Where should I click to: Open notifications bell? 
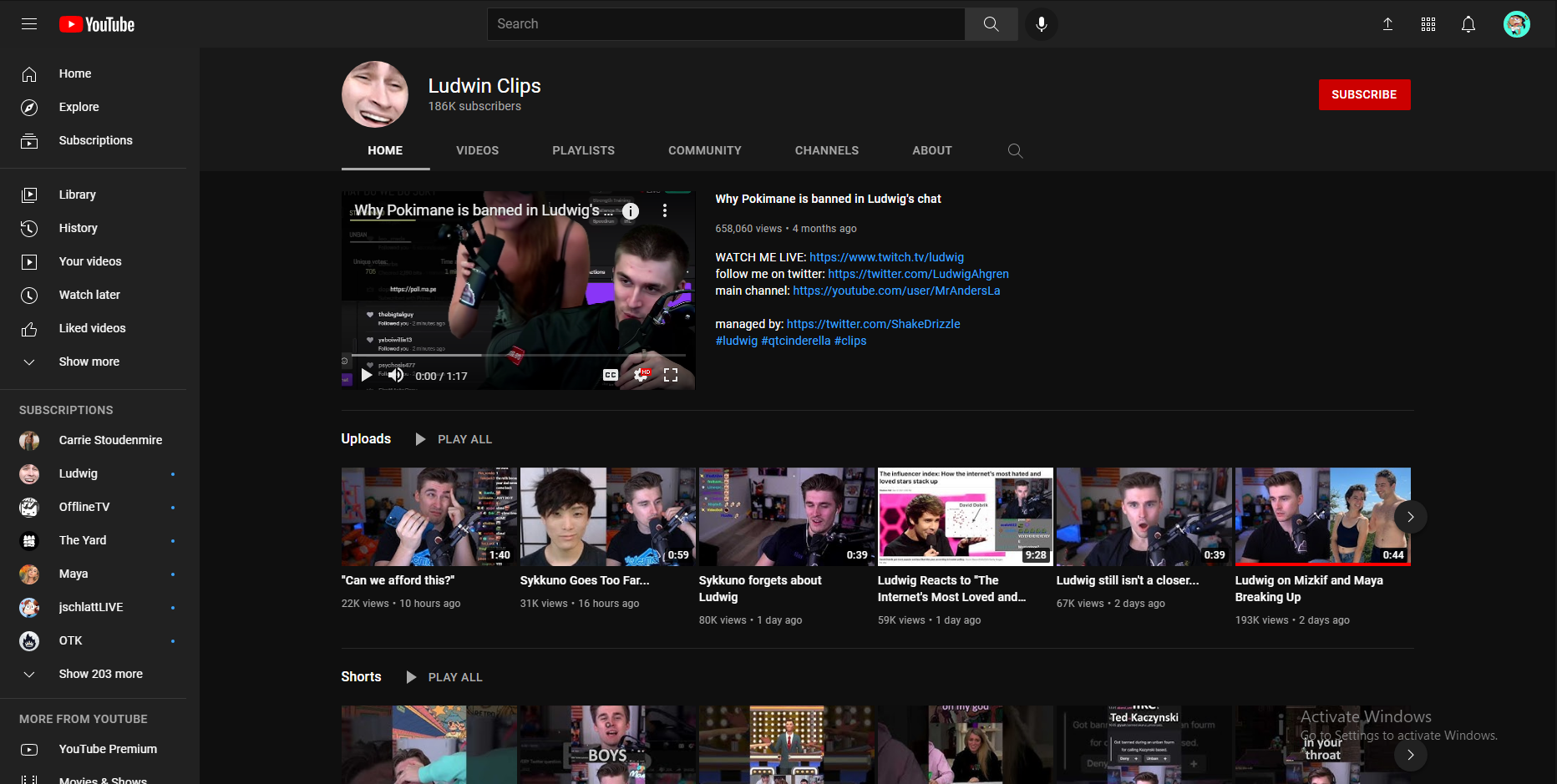click(x=1468, y=24)
